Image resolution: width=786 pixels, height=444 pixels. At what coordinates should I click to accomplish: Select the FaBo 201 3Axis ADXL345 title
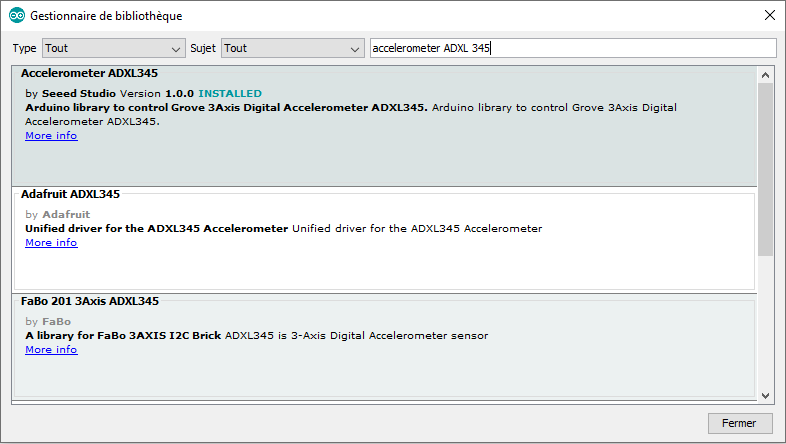tap(89, 301)
